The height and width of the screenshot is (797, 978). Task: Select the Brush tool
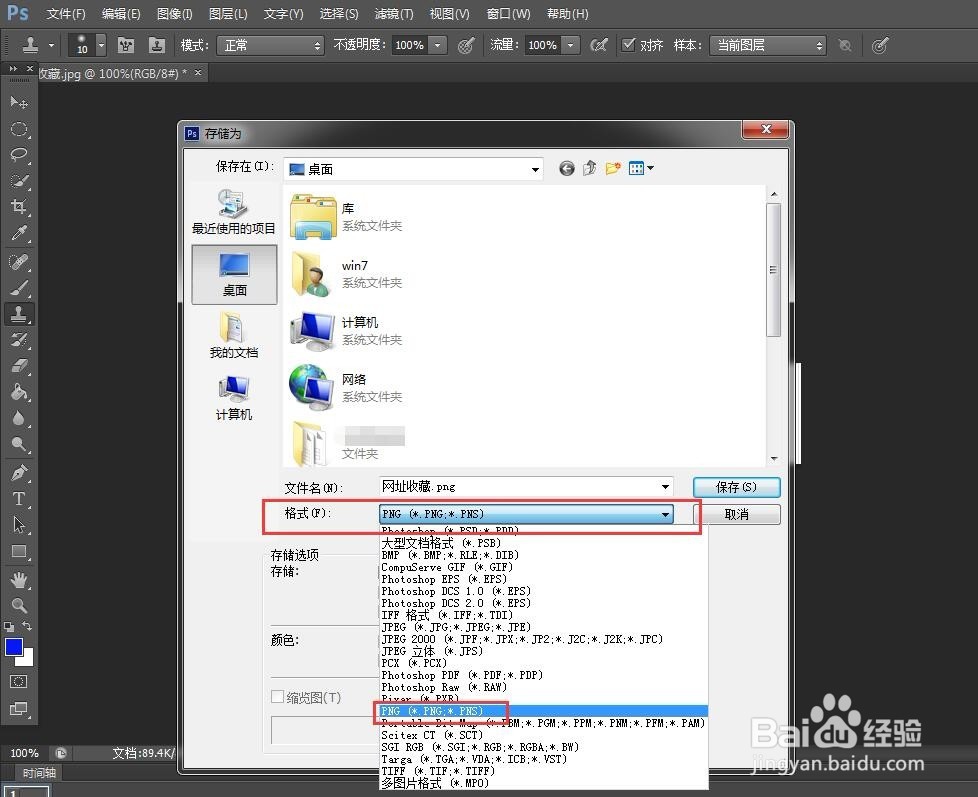[x=19, y=287]
